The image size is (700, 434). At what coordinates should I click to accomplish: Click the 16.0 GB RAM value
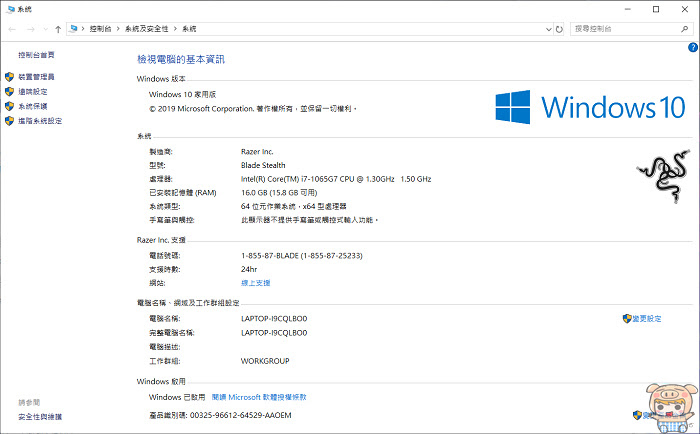pyautogui.click(x=279, y=192)
